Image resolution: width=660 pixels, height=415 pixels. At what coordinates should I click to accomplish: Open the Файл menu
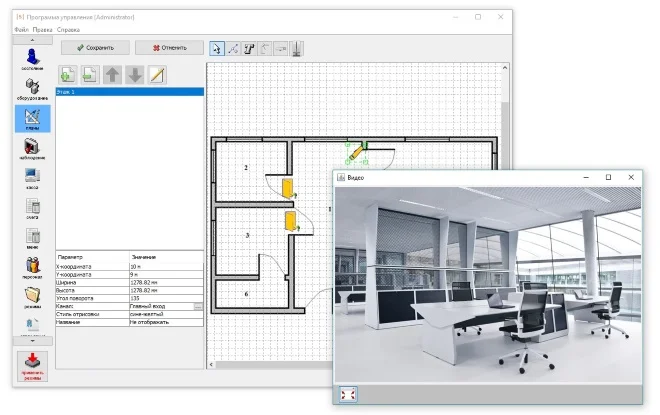click(x=21, y=30)
